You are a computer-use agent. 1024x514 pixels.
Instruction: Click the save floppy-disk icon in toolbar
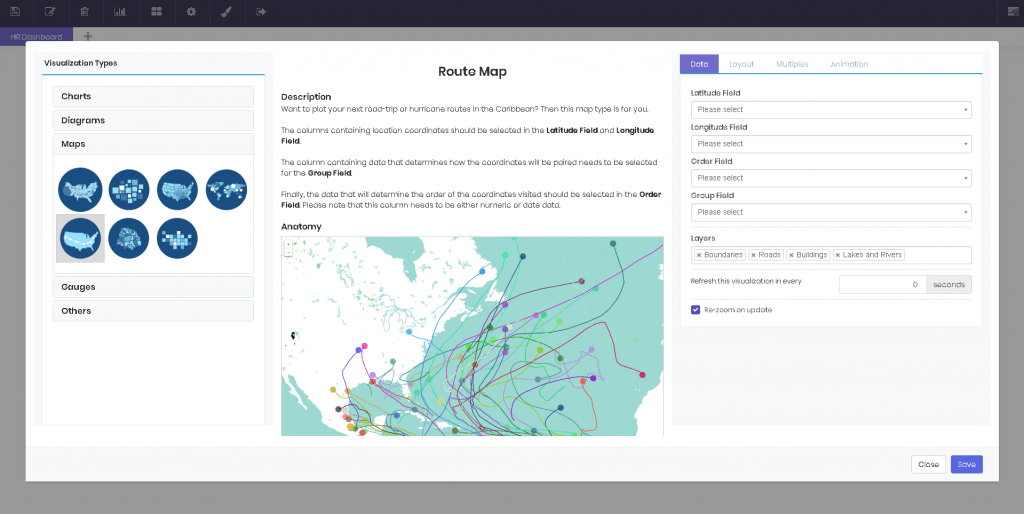[x=15, y=12]
